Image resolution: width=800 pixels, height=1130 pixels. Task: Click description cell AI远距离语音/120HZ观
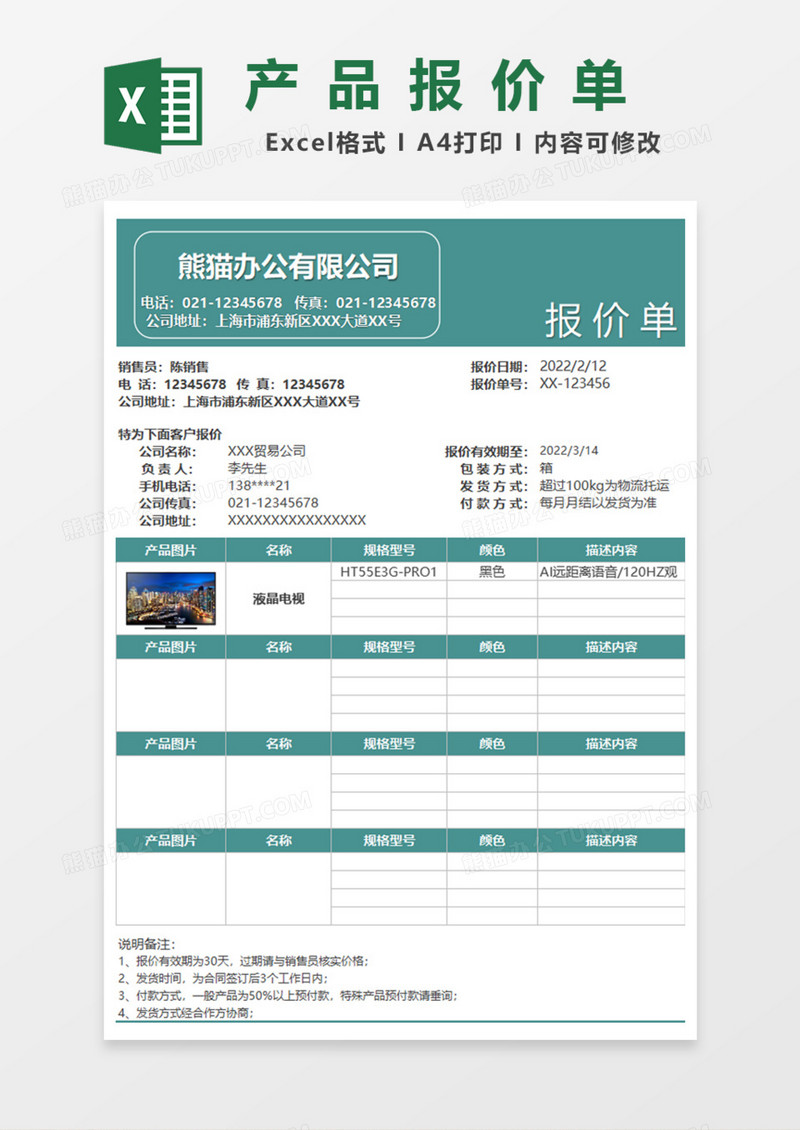[x=611, y=572]
